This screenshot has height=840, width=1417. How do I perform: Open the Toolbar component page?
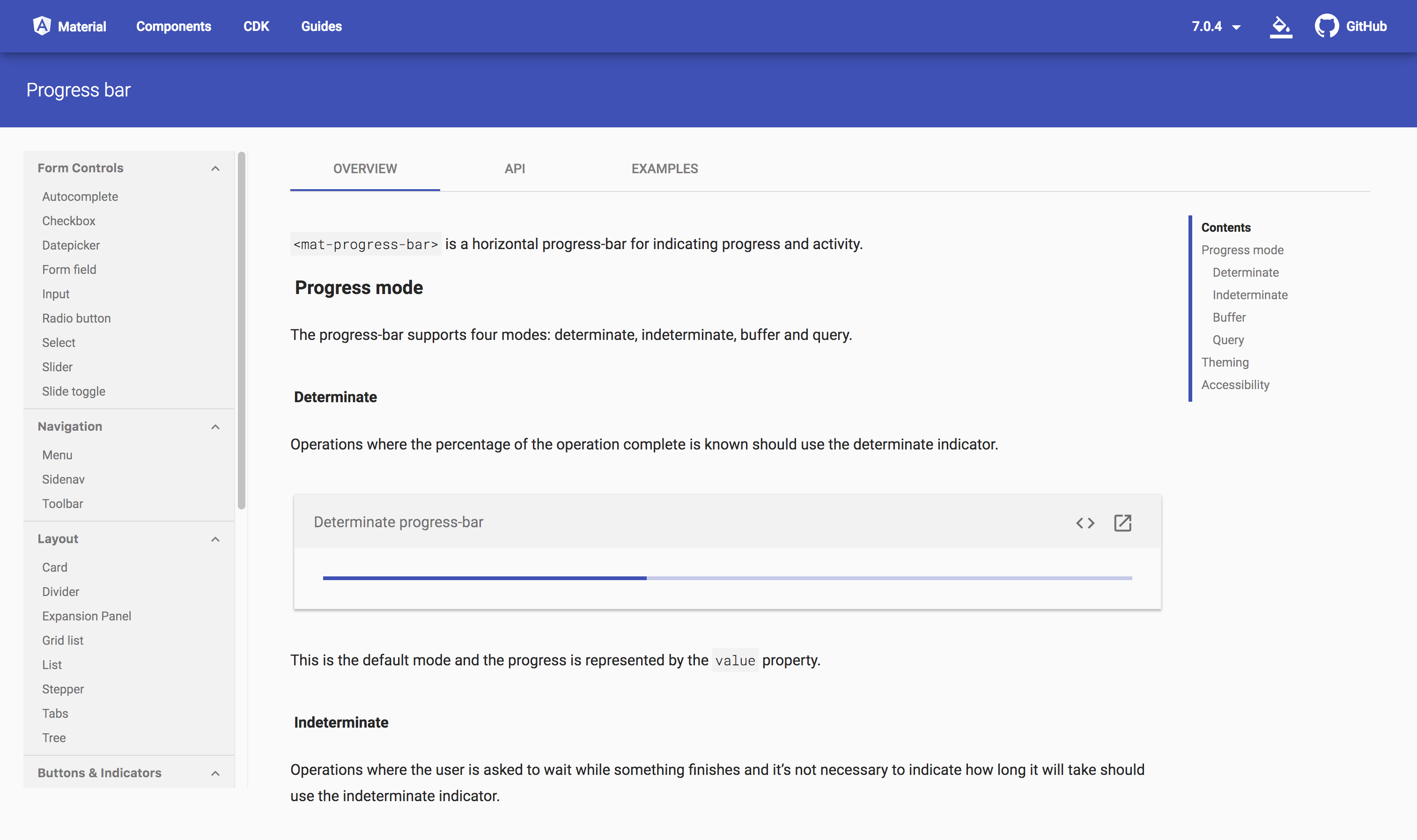pos(62,504)
